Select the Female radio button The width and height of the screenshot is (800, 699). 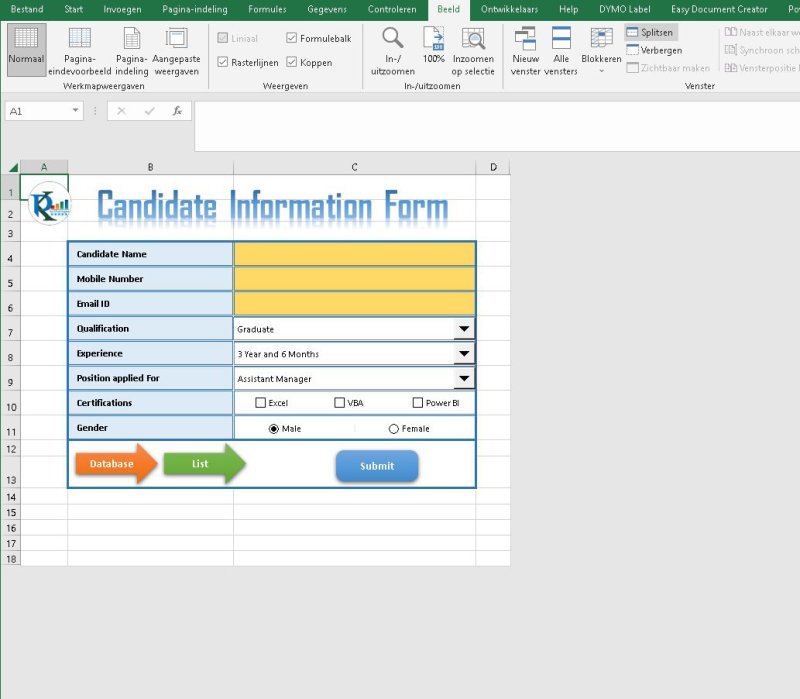click(x=393, y=429)
